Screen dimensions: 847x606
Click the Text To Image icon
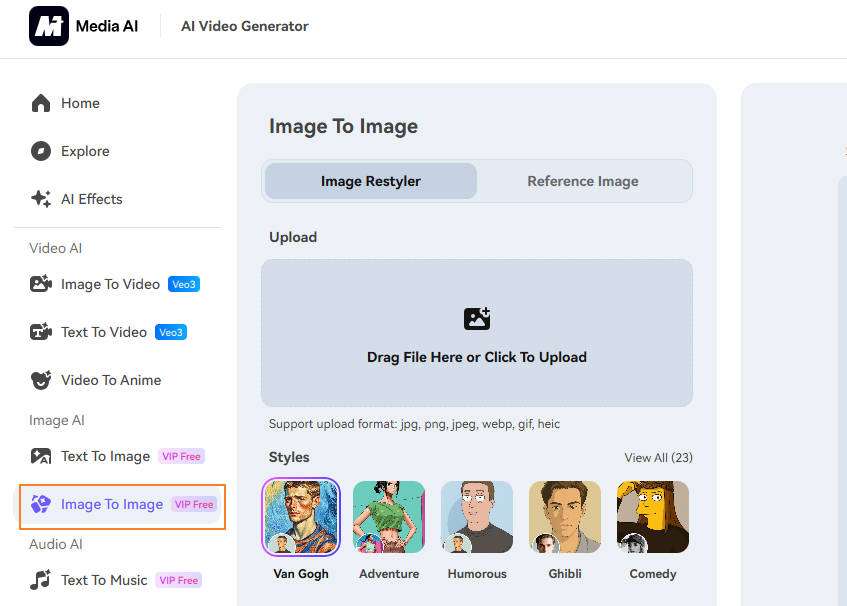(41, 456)
